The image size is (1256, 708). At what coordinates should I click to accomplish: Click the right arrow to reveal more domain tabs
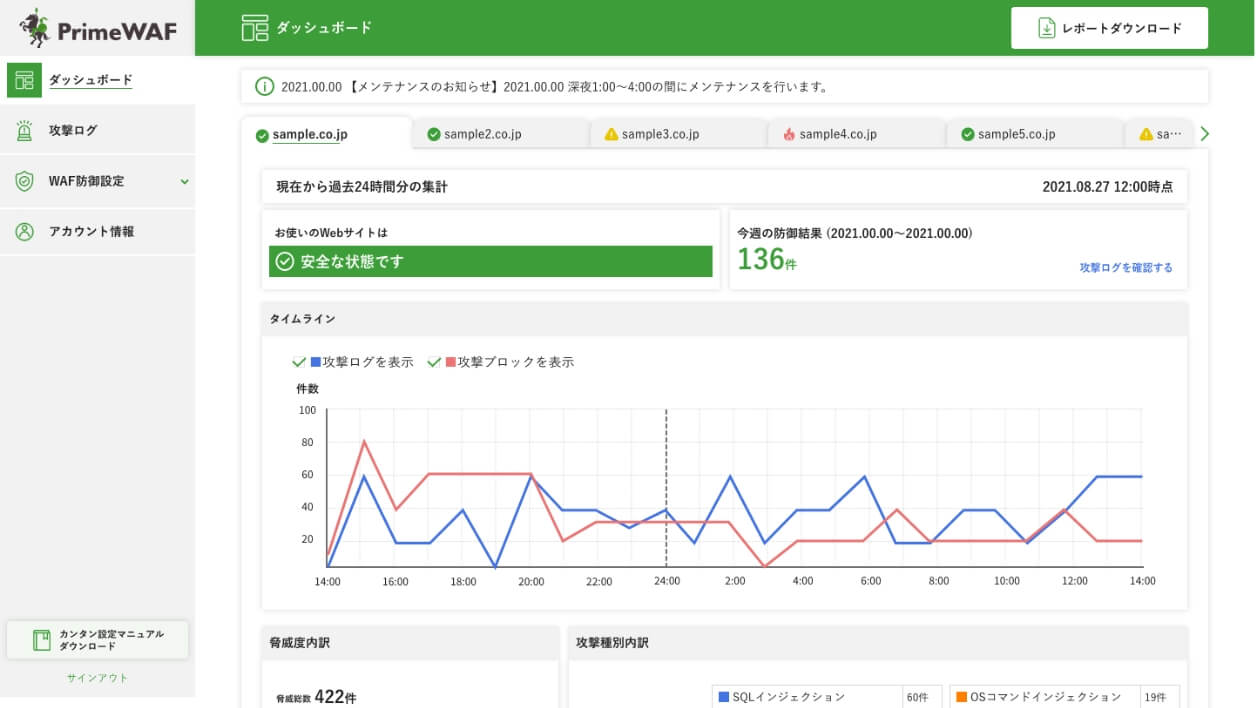(x=1206, y=132)
